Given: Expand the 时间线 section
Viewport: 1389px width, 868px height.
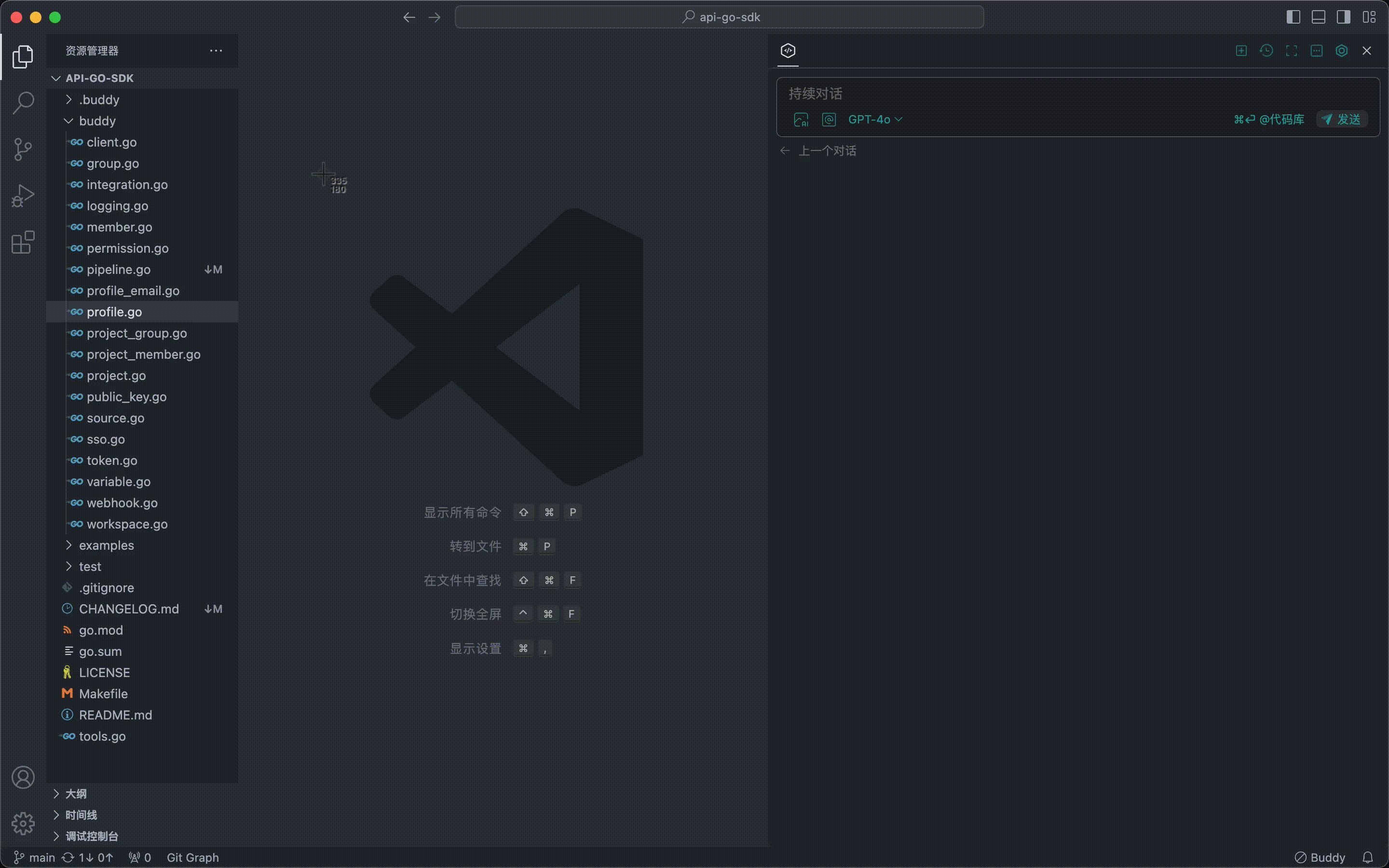Looking at the screenshot, I should (81, 814).
